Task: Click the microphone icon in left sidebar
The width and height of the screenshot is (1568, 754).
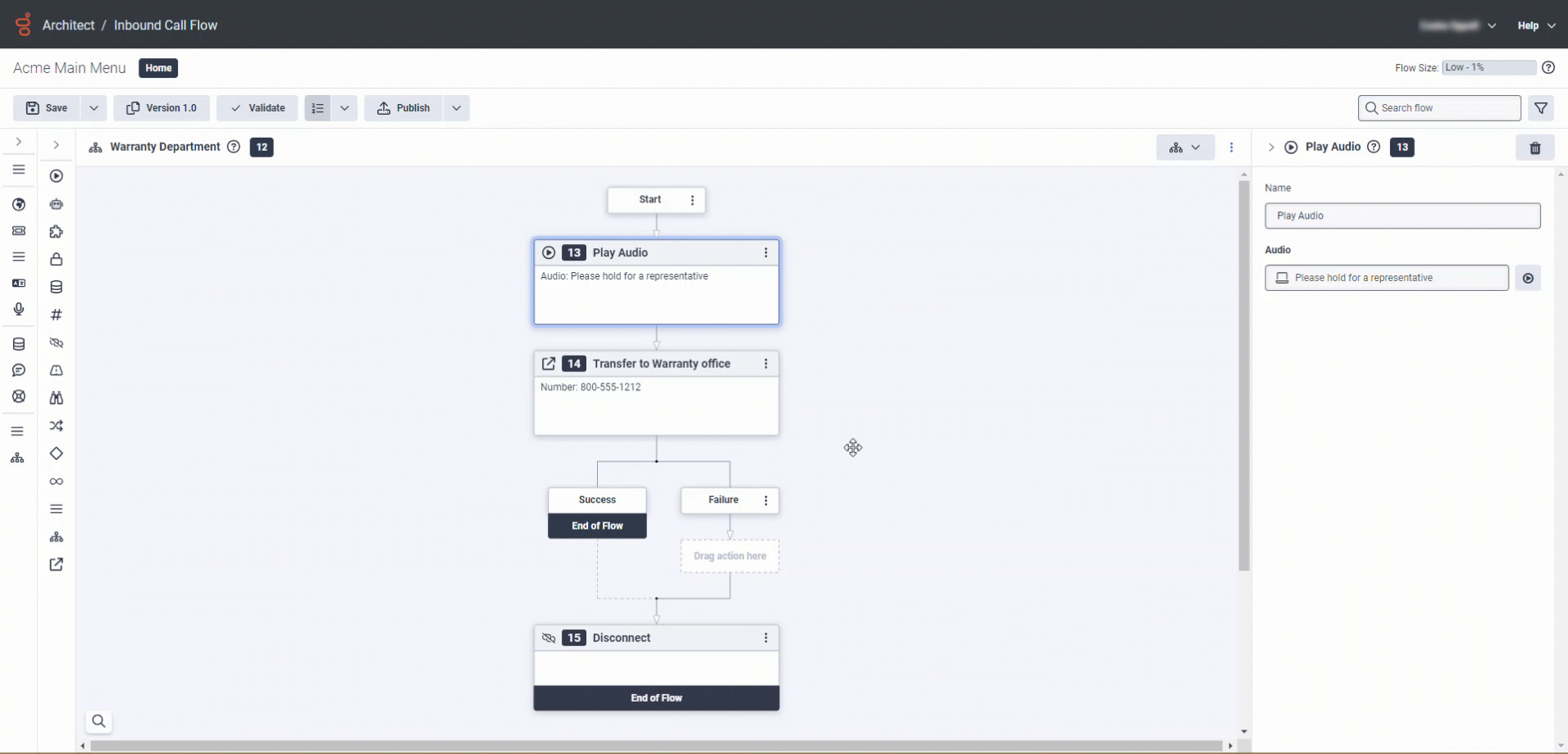Action: [x=19, y=310]
